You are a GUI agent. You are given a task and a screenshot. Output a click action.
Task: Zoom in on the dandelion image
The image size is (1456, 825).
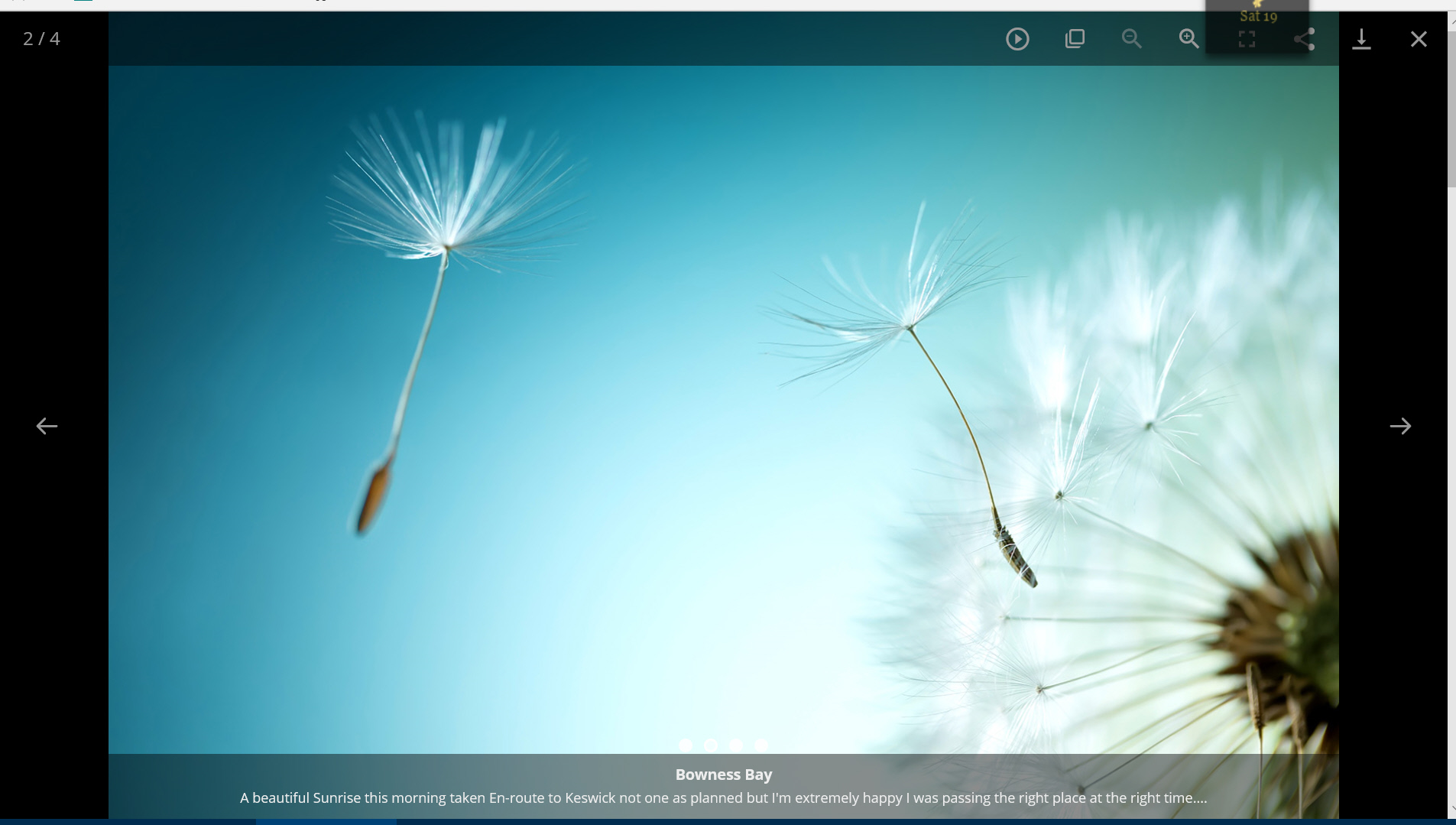[1189, 39]
